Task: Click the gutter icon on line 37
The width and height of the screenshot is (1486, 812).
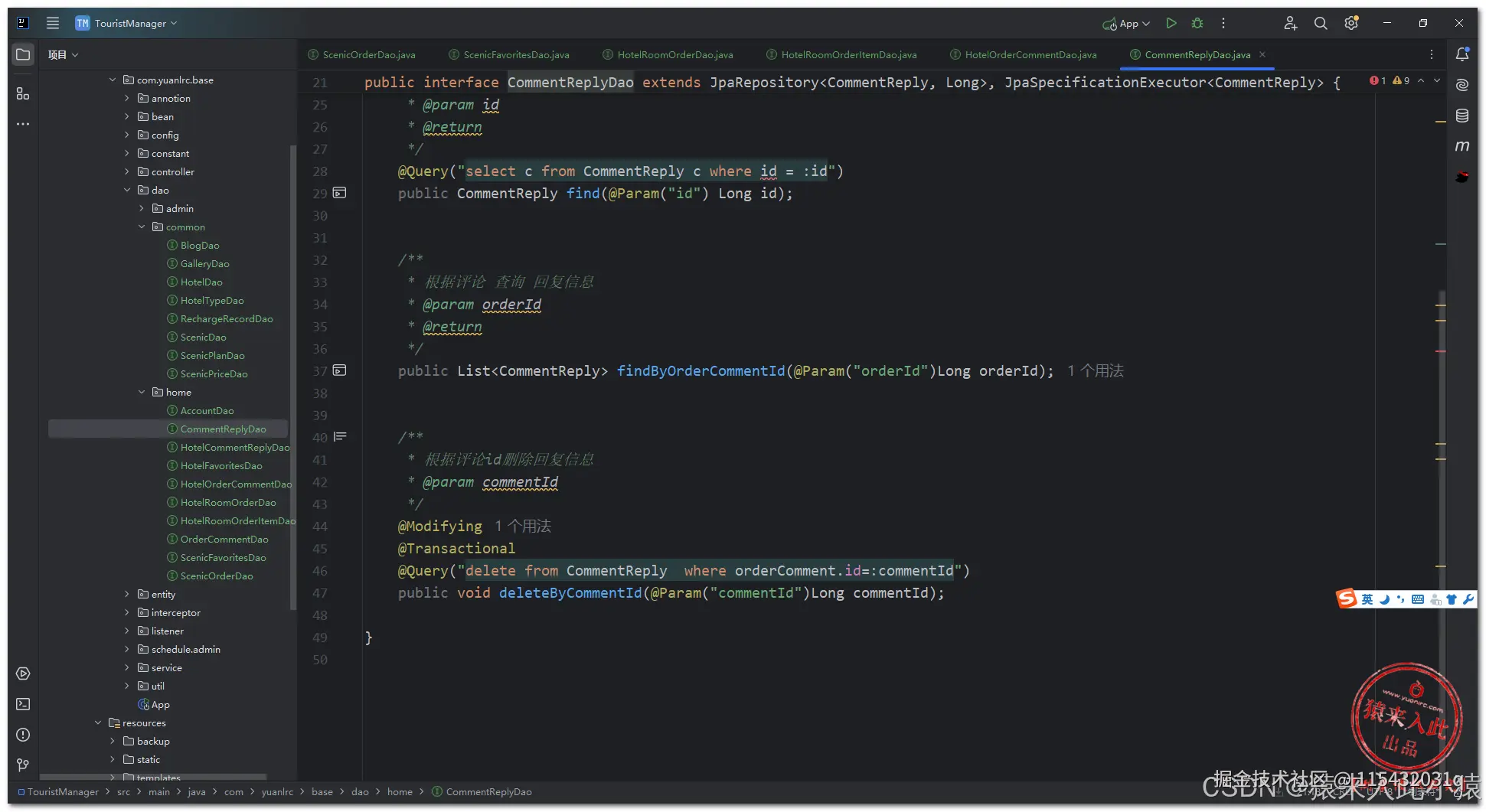Action: point(340,370)
